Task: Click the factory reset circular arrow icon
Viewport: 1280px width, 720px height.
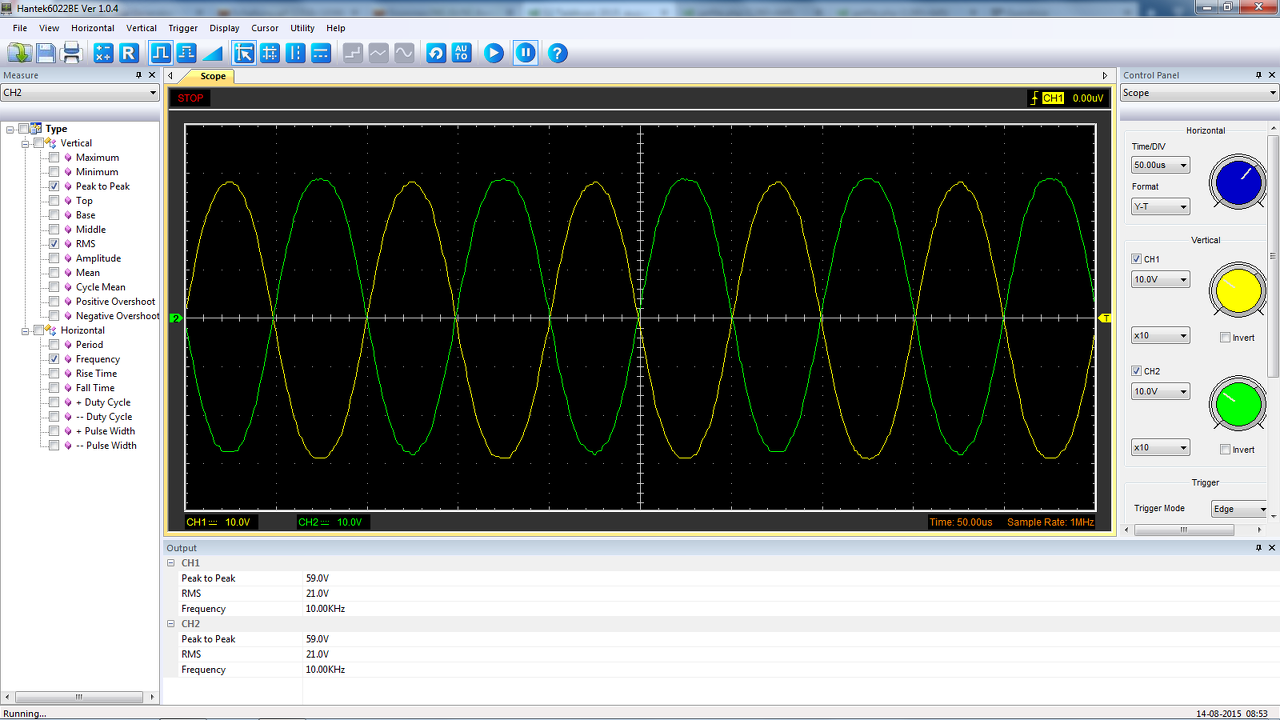Action: 436,53
